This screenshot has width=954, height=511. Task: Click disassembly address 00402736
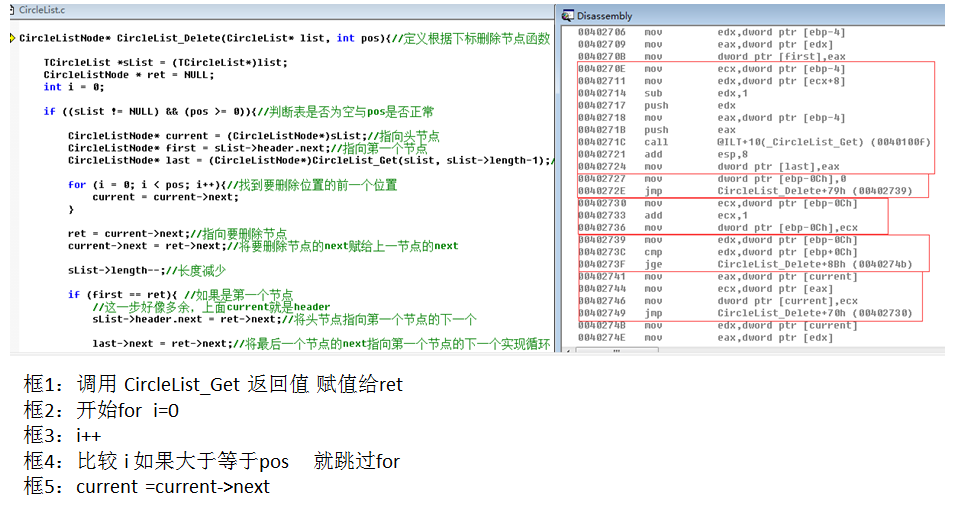point(601,228)
